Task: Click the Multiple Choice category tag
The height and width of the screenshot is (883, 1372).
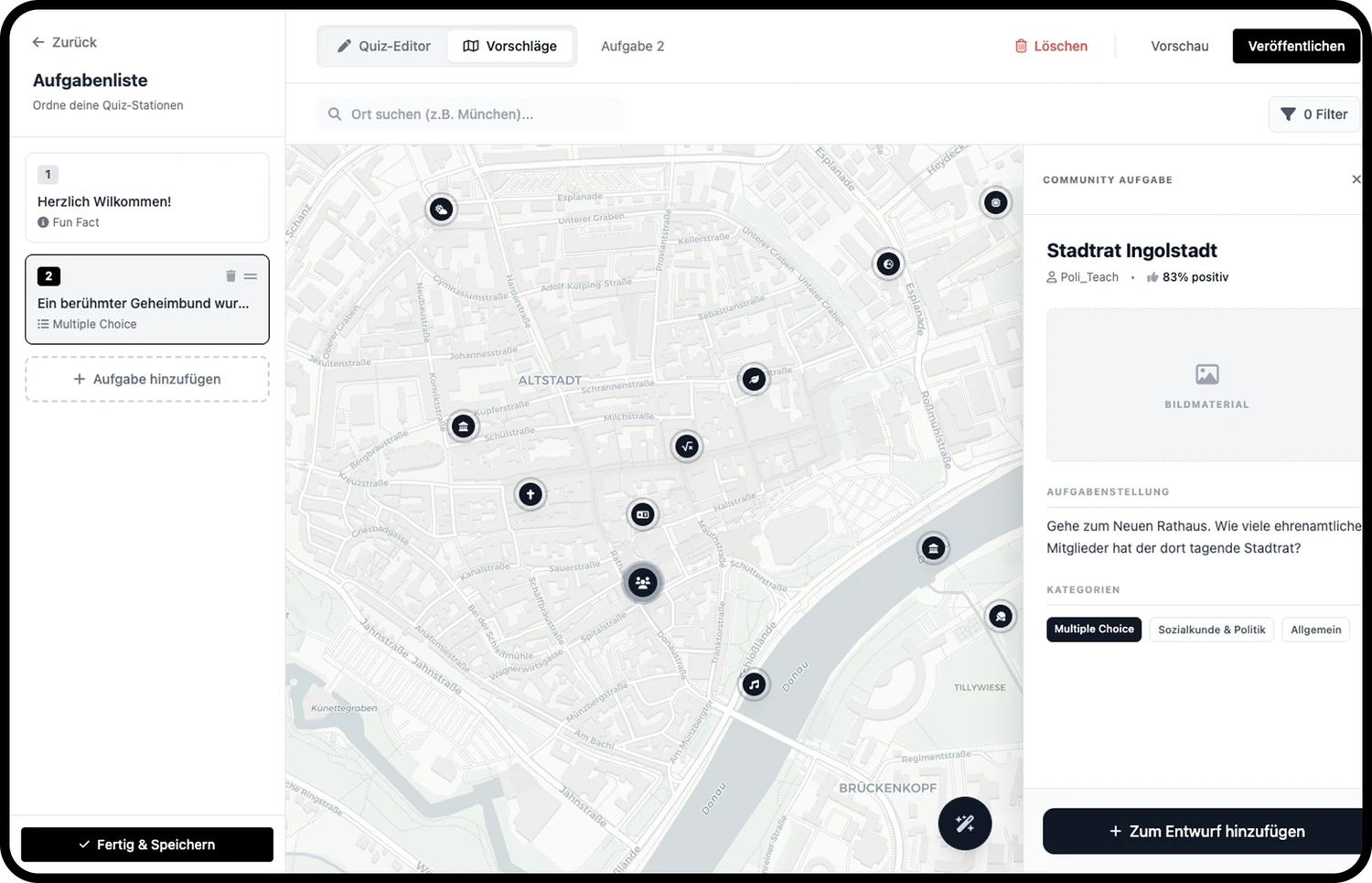Action: click(x=1094, y=630)
